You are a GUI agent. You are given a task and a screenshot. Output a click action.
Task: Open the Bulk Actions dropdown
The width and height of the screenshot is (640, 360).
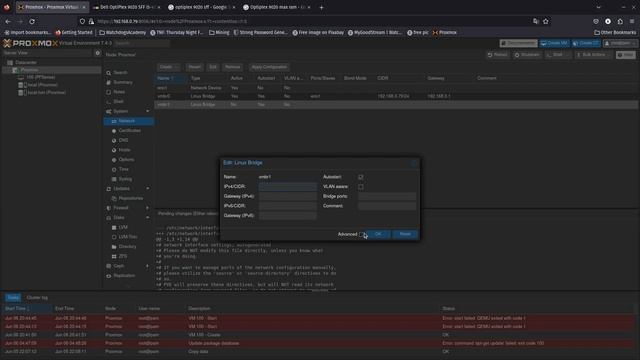pyautogui.click(x=593, y=55)
